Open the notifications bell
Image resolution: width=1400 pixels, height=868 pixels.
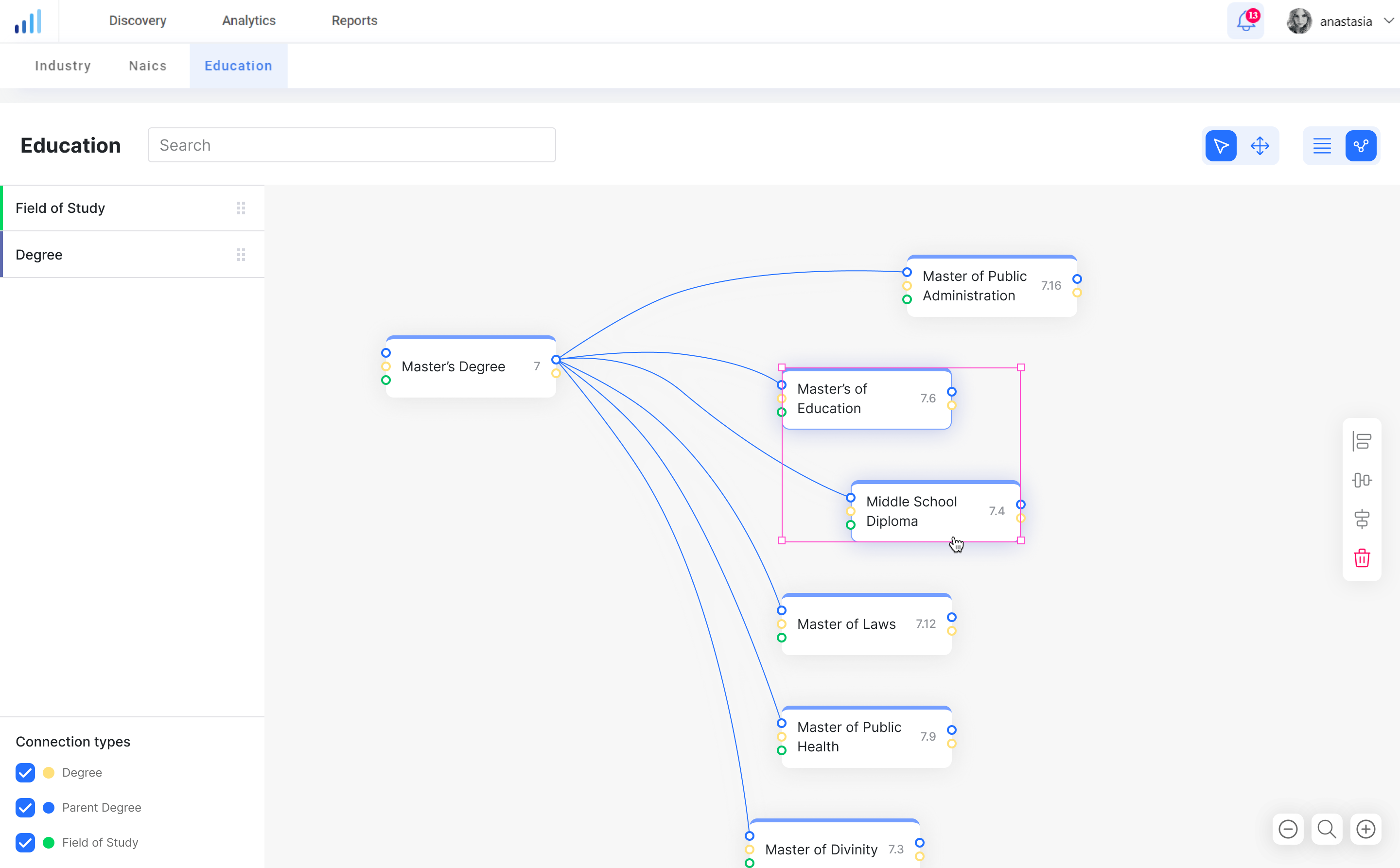click(1245, 21)
